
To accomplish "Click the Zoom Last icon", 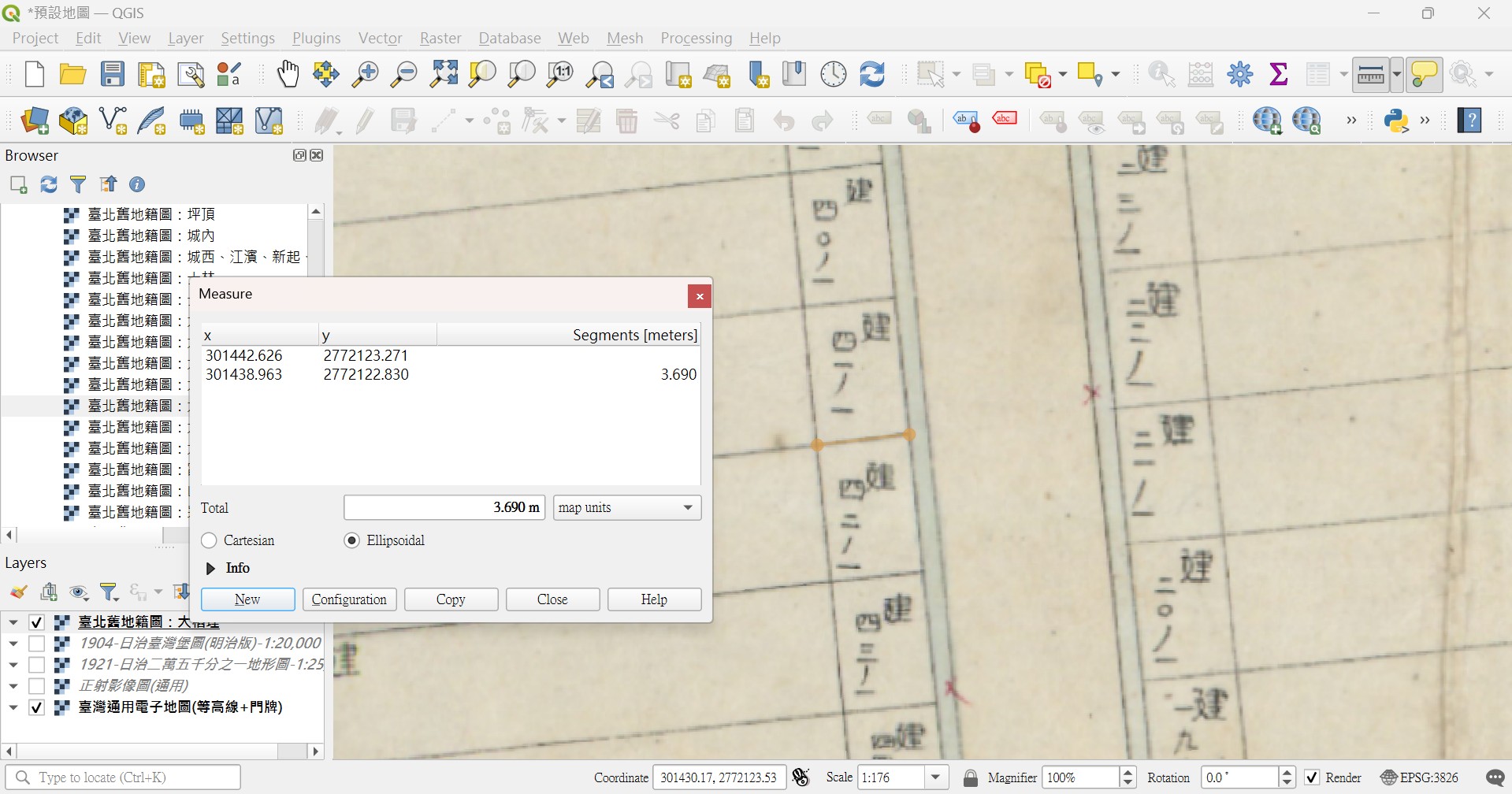I will click(x=600, y=74).
